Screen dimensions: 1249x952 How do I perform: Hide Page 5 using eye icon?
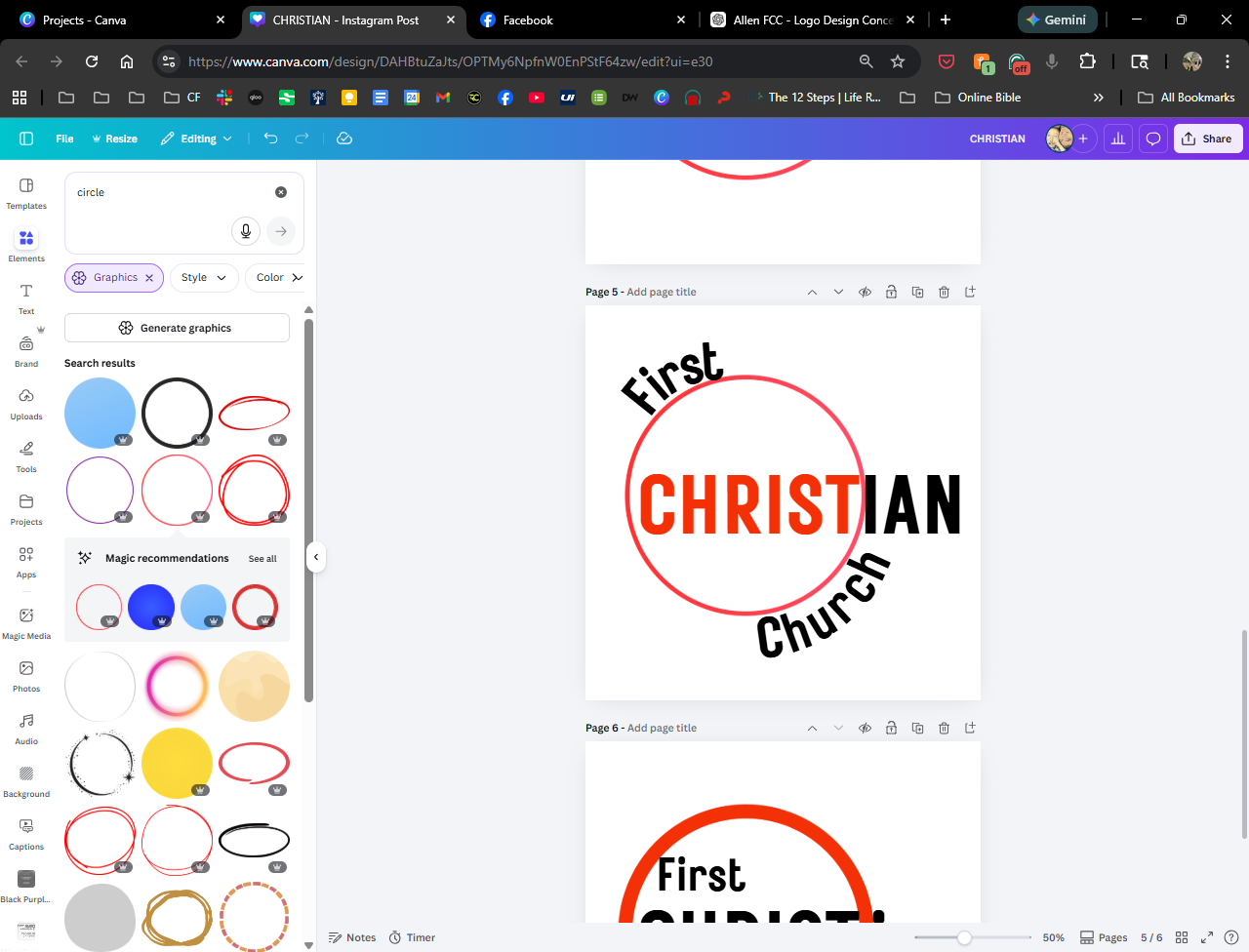click(865, 292)
